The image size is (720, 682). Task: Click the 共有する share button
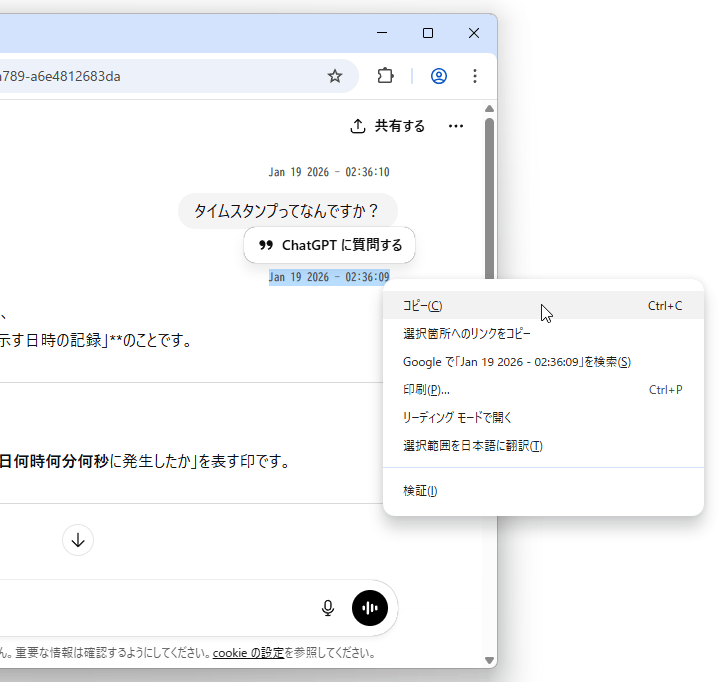(x=387, y=126)
